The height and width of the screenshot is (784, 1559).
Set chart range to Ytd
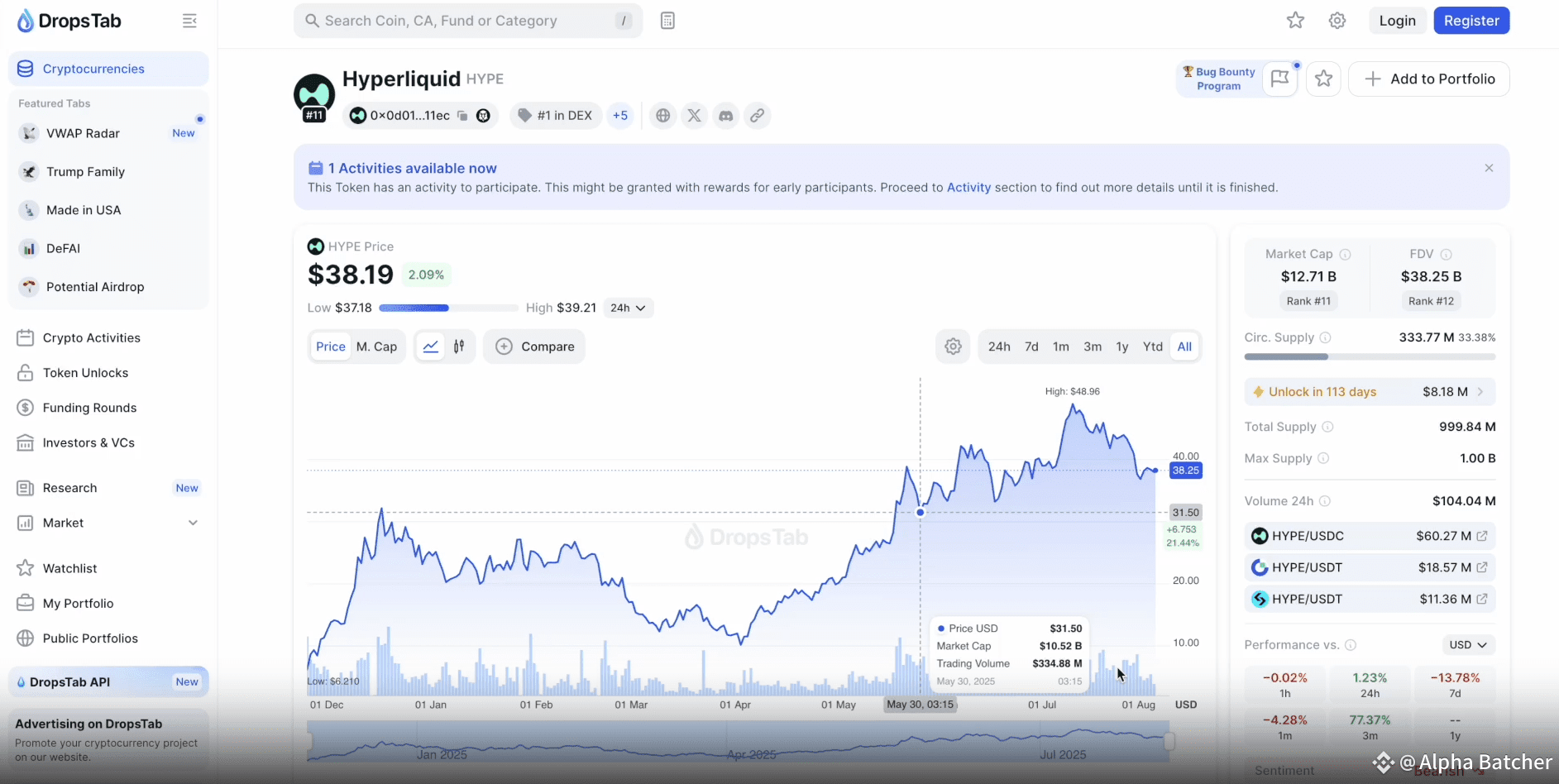pyautogui.click(x=1153, y=347)
